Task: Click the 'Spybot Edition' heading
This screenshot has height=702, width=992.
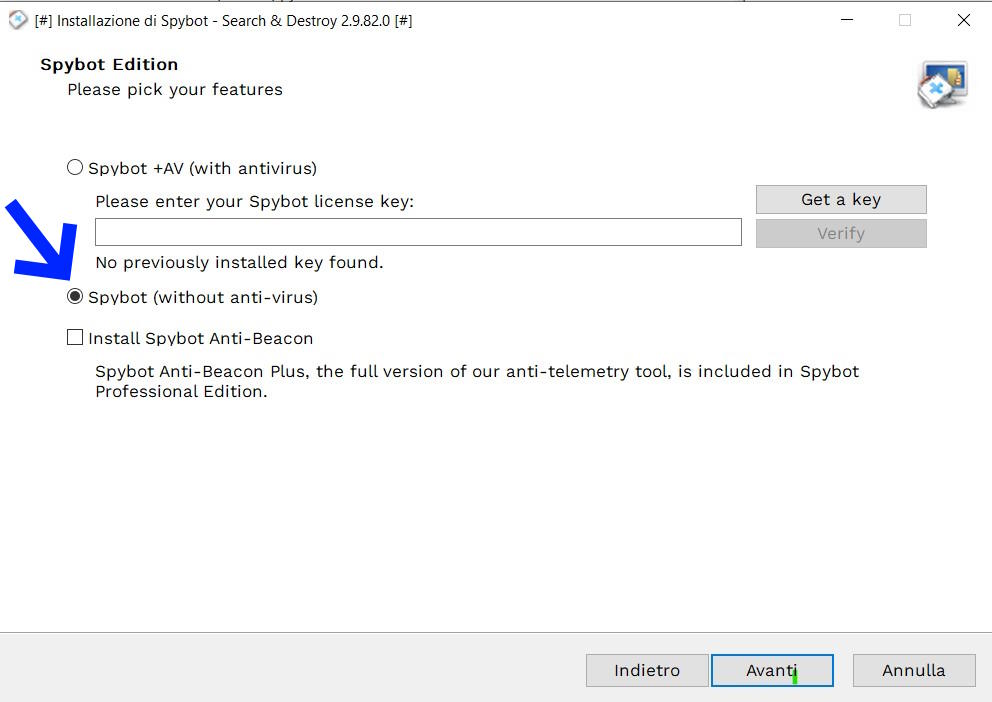Action: [x=109, y=65]
